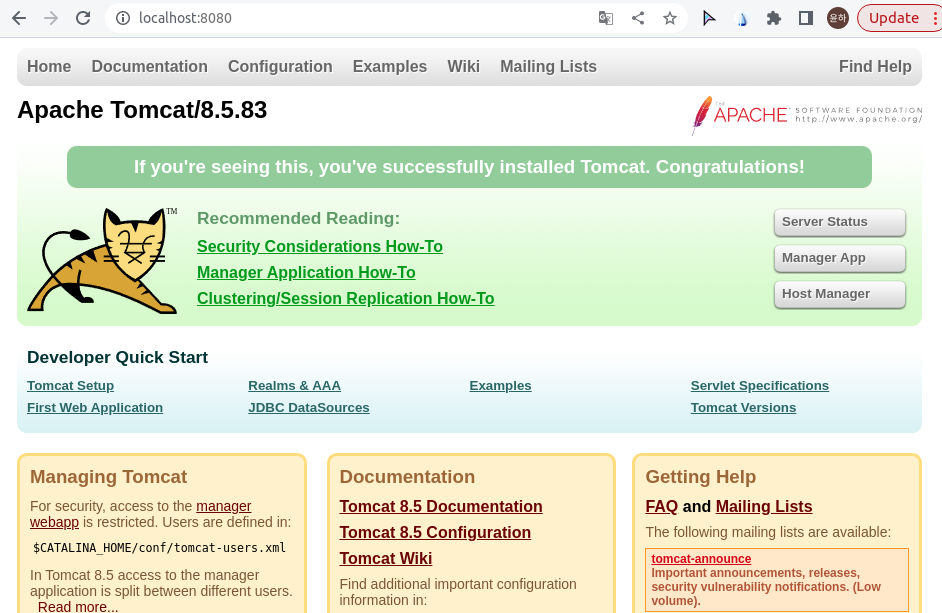Open the FAQ link
This screenshot has height=613, width=942.
coord(661,507)
